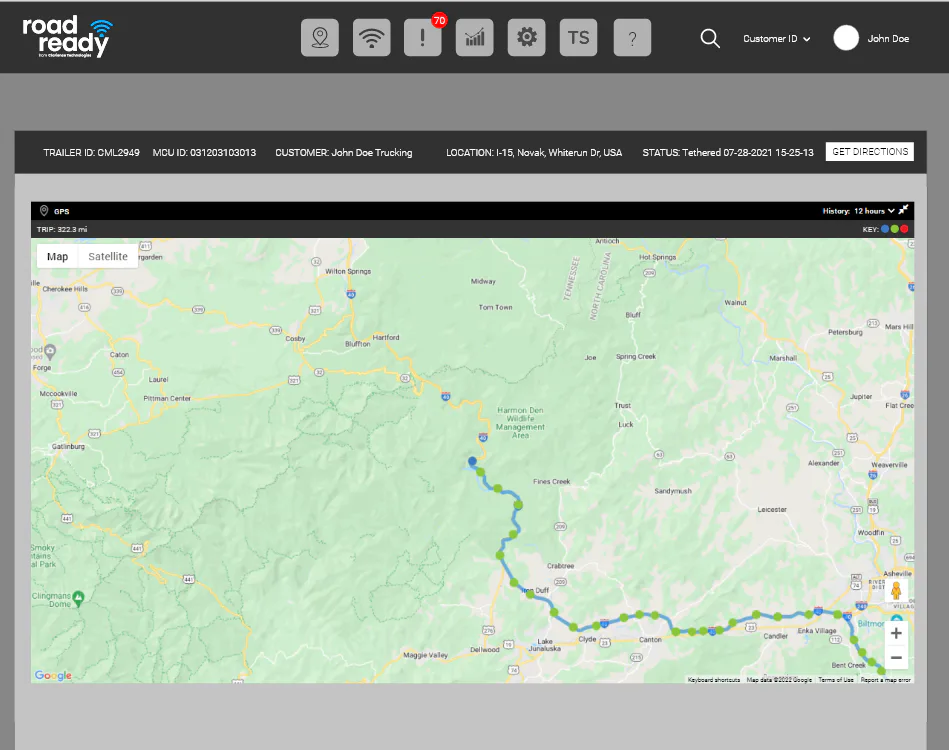Click the Road Ready logo

click(67, 37)
